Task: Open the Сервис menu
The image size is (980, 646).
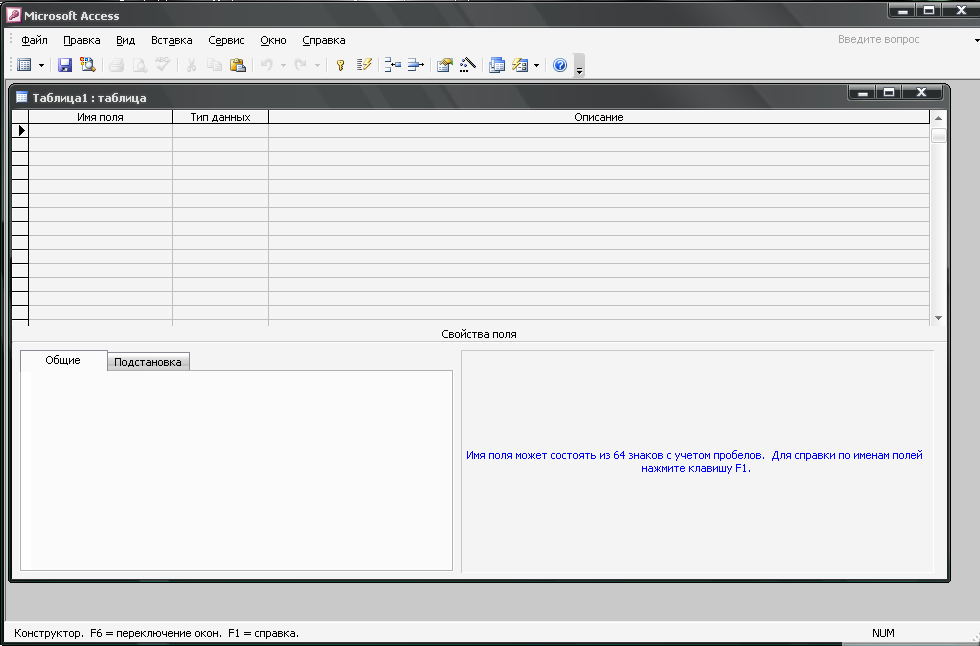Action: (226, 40)
